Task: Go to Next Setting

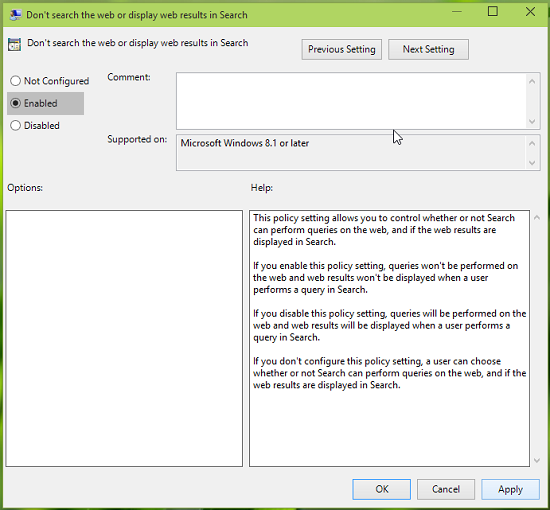Action: pos(428,49)
